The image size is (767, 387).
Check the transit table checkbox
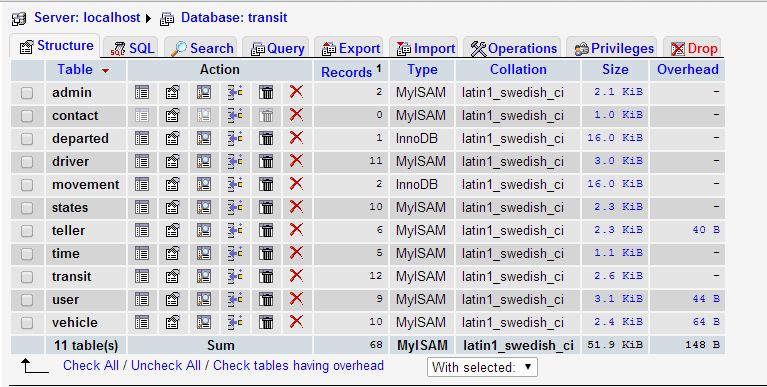click(27, 277)
